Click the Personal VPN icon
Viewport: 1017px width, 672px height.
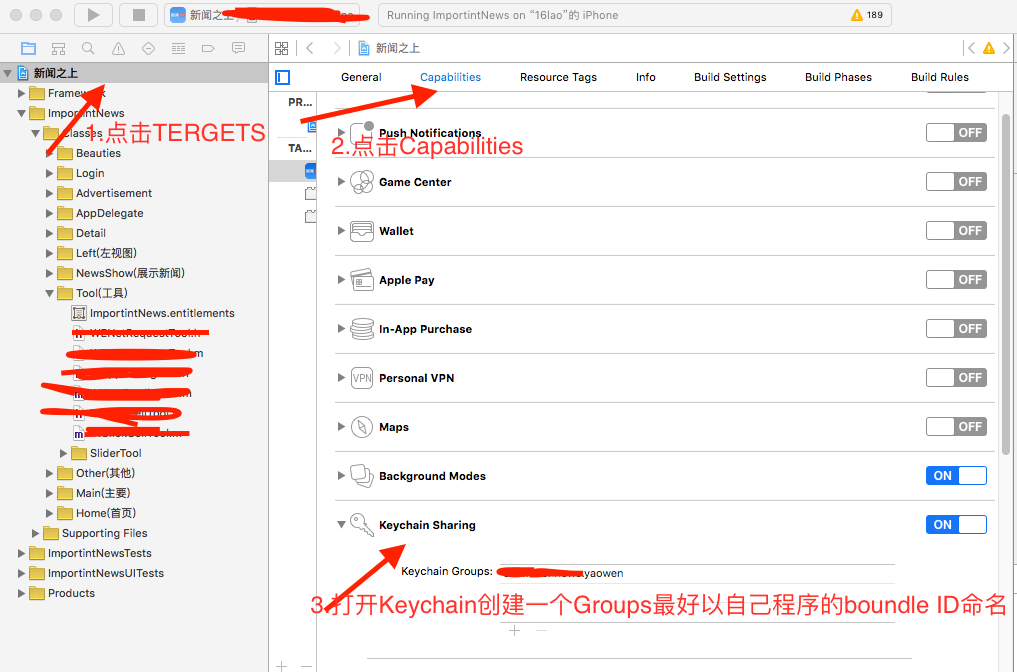point(362,378)
